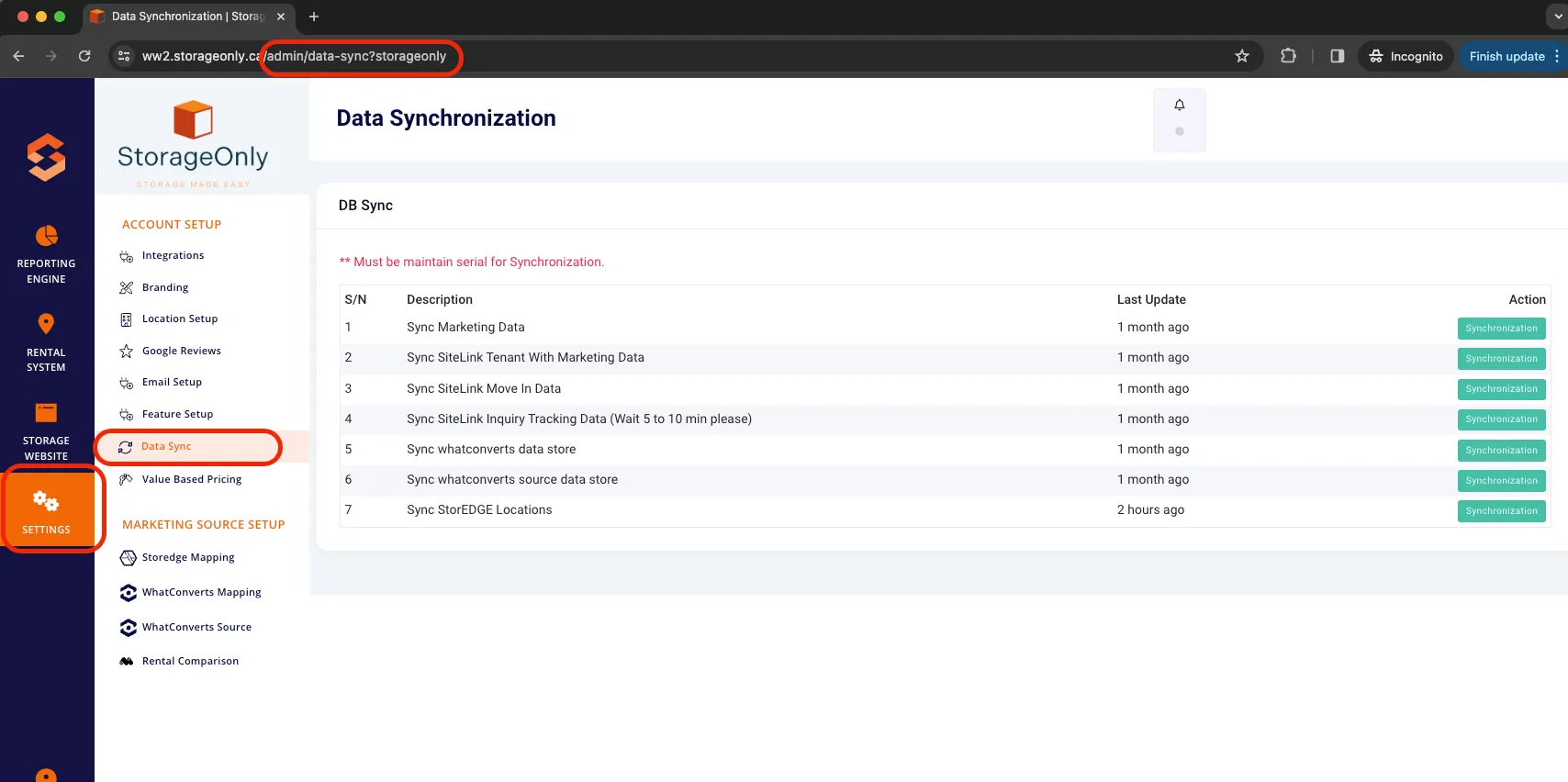Open the Storage Website section
The image size is (1568, 782).
coord(46,431)
